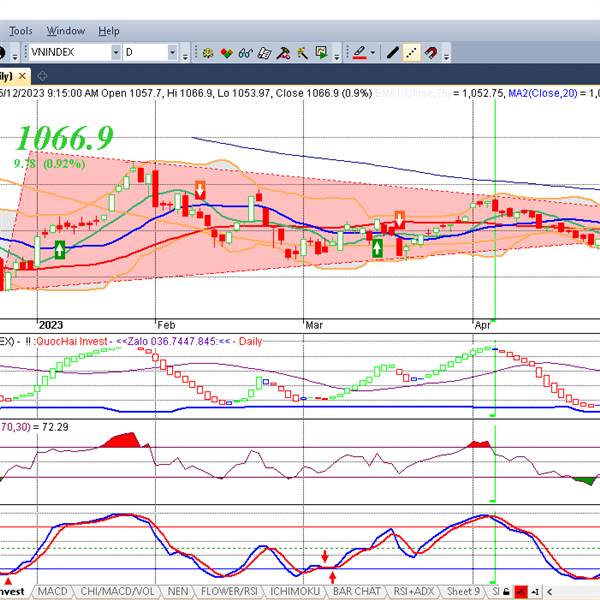
Task: Expand the D interval dropdown arrow
Action: click(x=173, y=52)
